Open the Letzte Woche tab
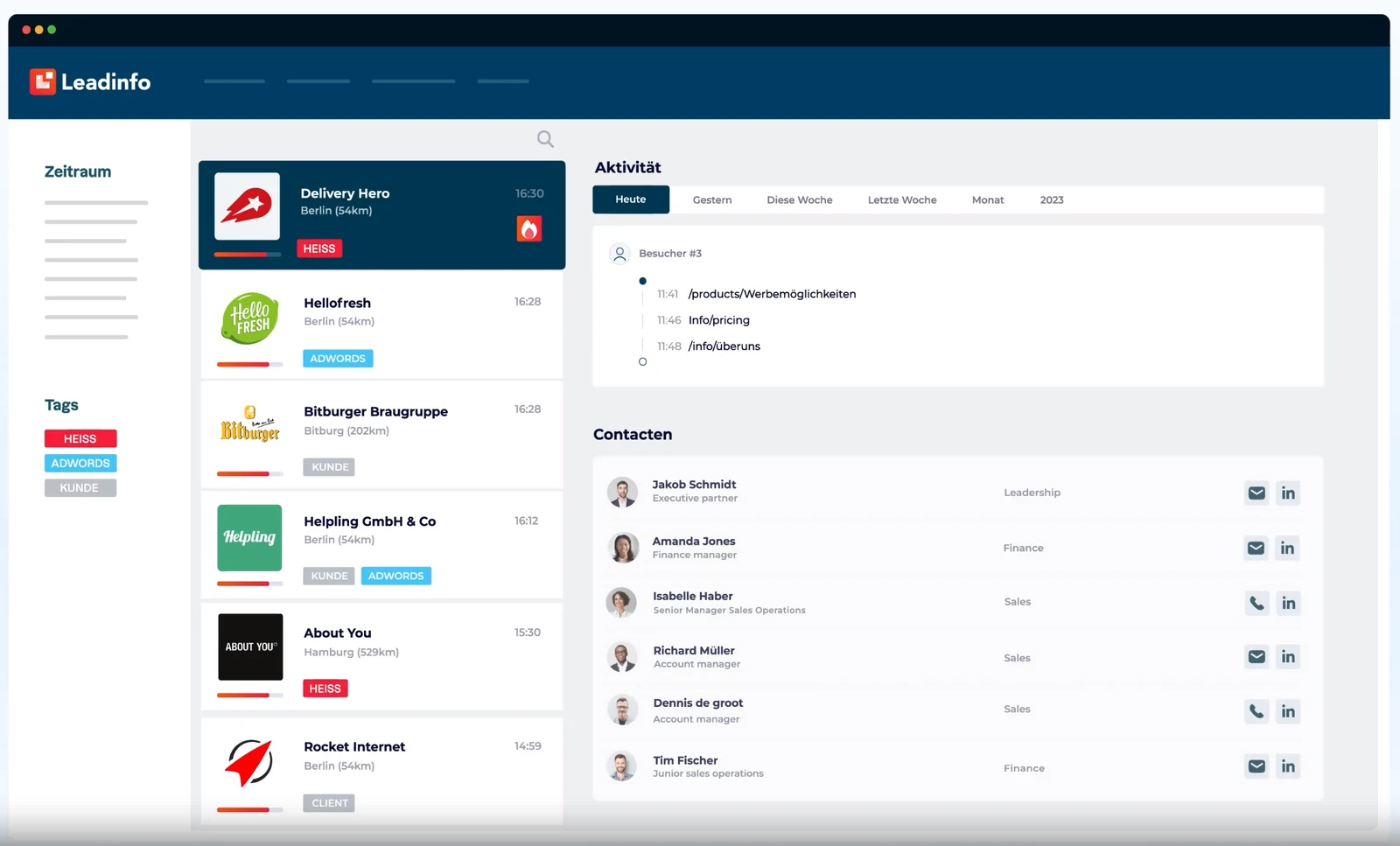The image size is (1400, 846). tap(902, 199)
